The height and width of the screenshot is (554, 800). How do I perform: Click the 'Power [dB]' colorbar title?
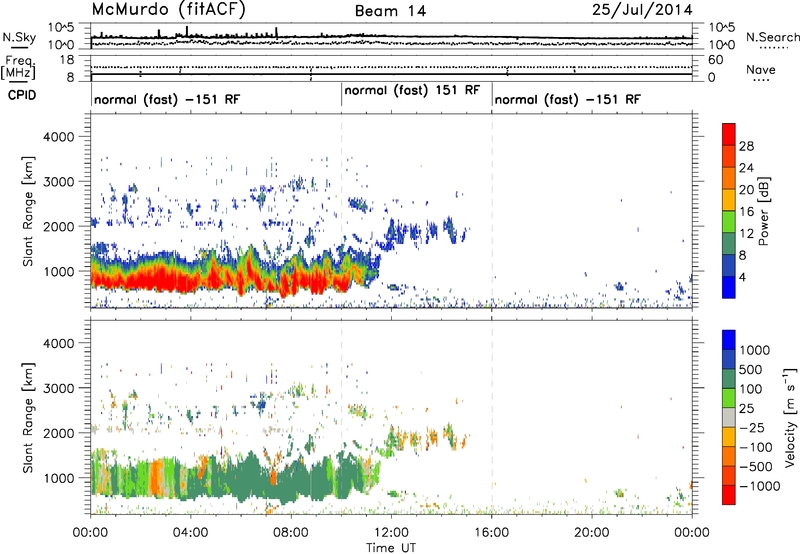[x=764, y=211]
